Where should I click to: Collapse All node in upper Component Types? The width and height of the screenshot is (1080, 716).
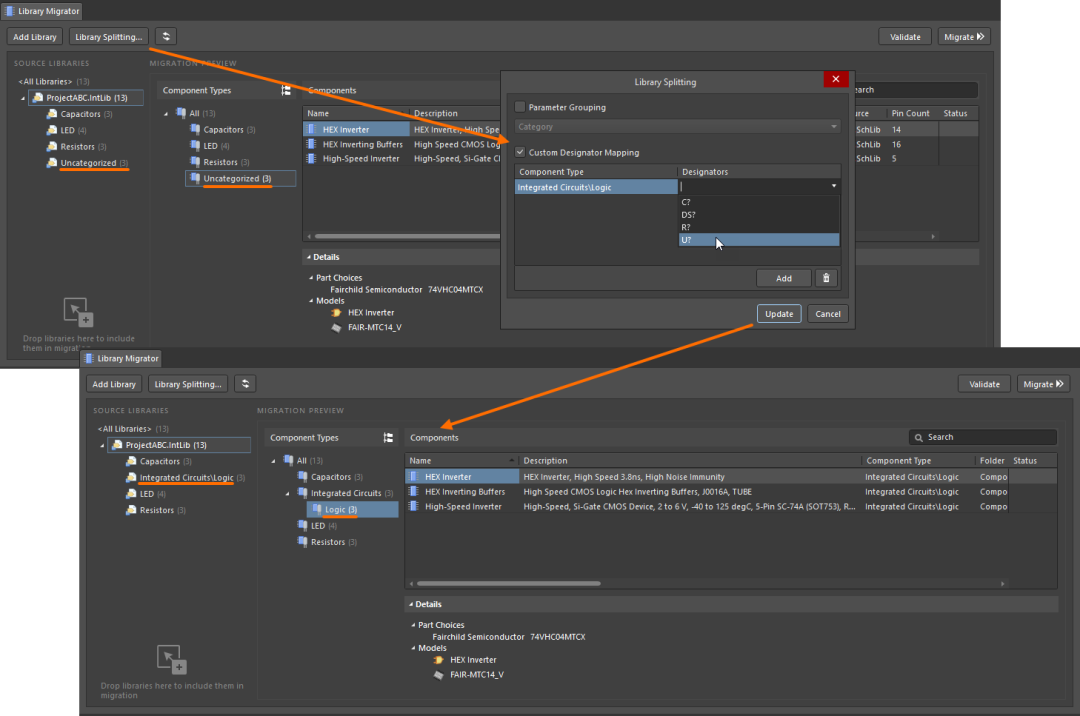click(x=166, y=114)
